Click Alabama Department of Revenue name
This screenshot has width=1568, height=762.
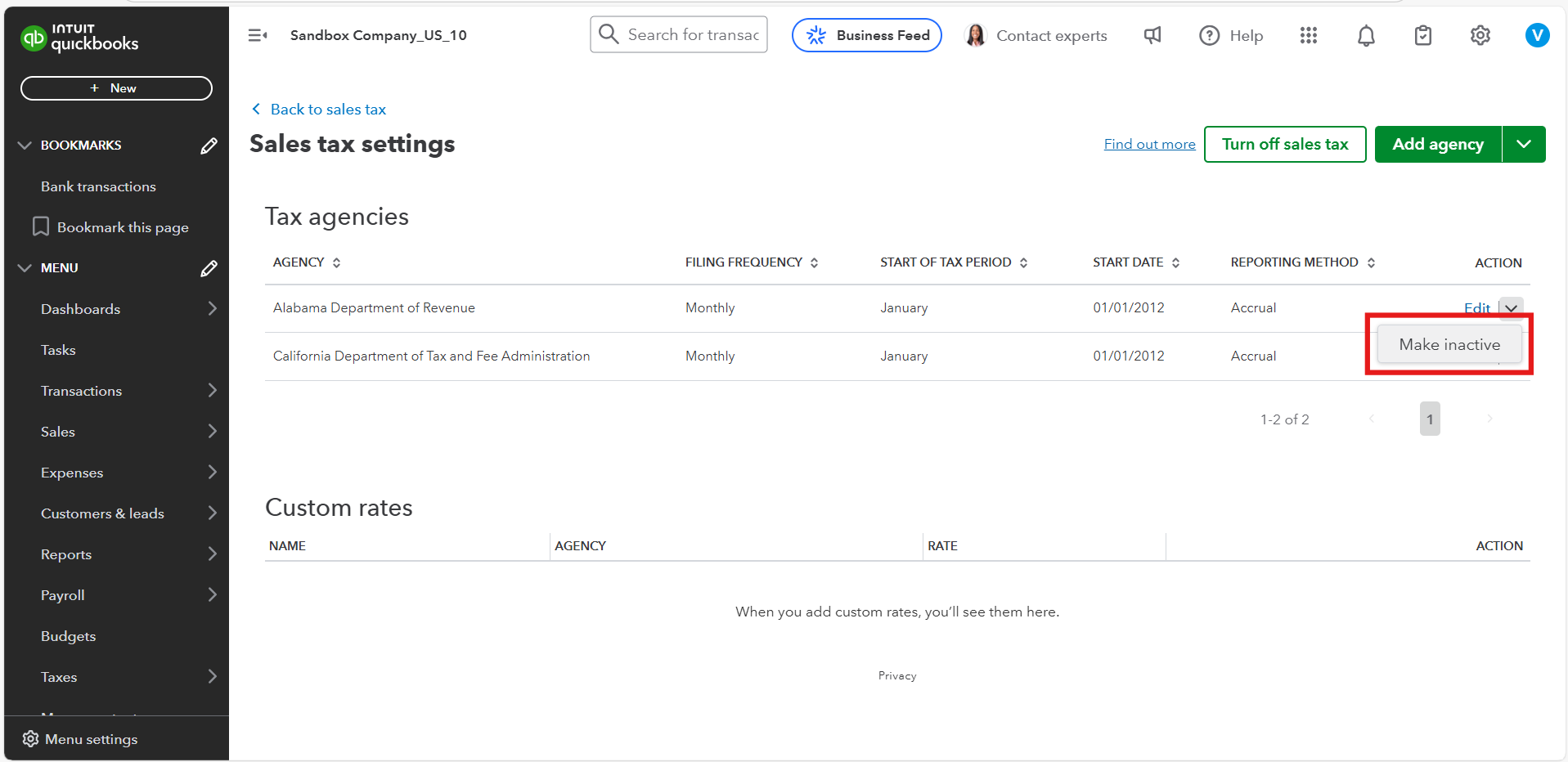pos(374,307)
